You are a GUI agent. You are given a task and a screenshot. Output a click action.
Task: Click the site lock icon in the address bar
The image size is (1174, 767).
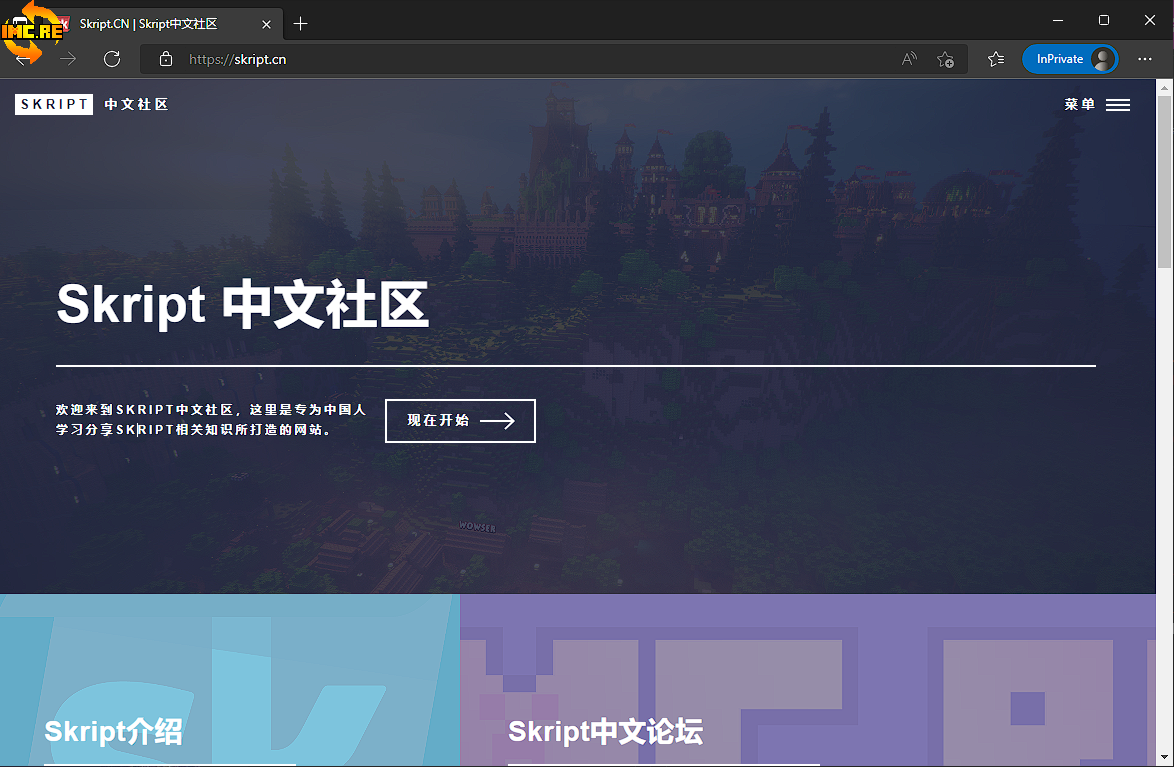point(166,59)
